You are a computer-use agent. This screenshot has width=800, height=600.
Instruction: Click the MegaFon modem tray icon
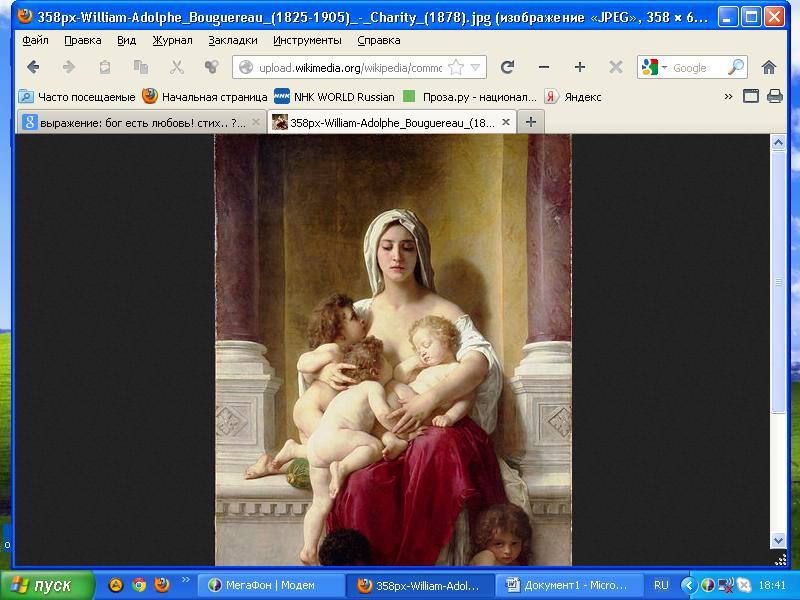[708, 585]
